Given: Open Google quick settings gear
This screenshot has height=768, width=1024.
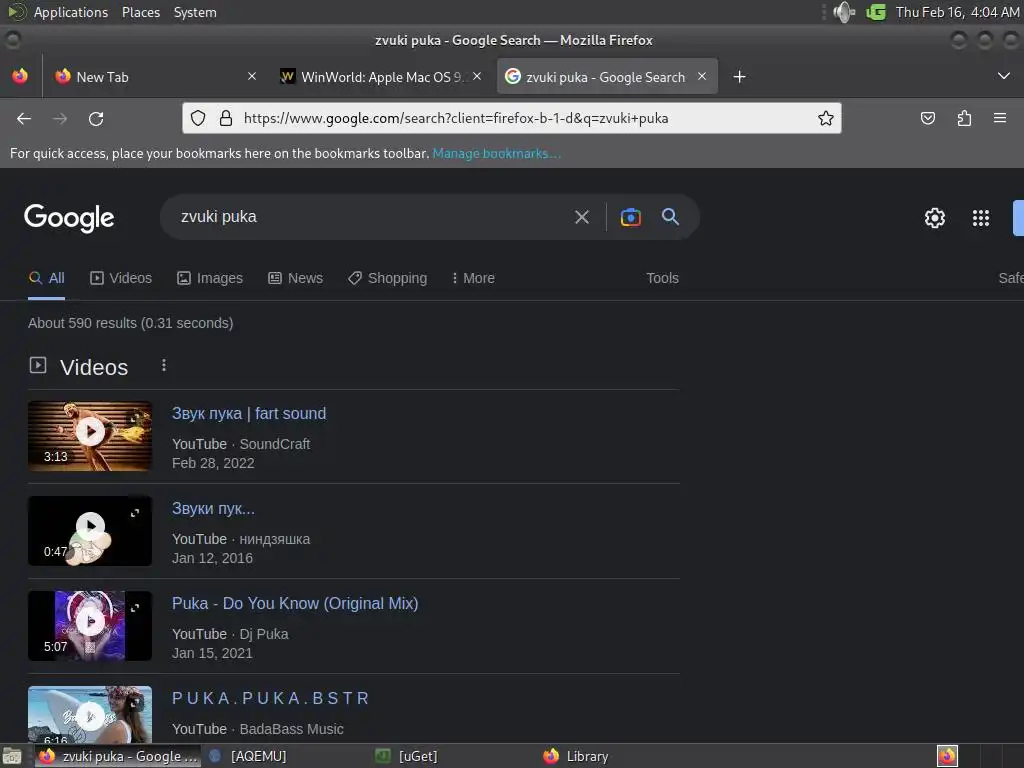Looking at the screenshot, I should 935,217.
